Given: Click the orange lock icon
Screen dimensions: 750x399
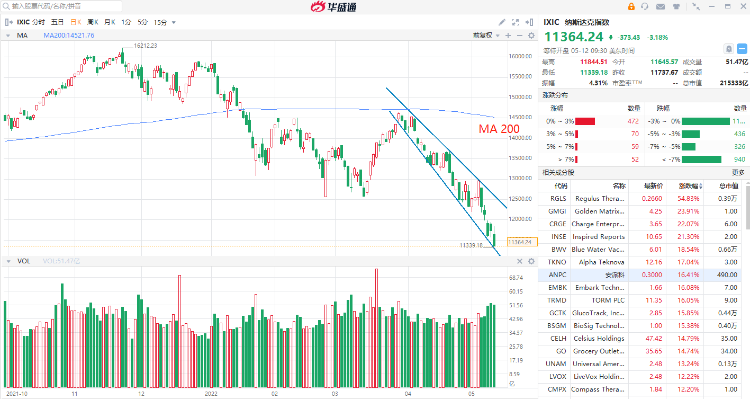Looking at the screenshot, I should pyautogui.click(x=631, y=7).
